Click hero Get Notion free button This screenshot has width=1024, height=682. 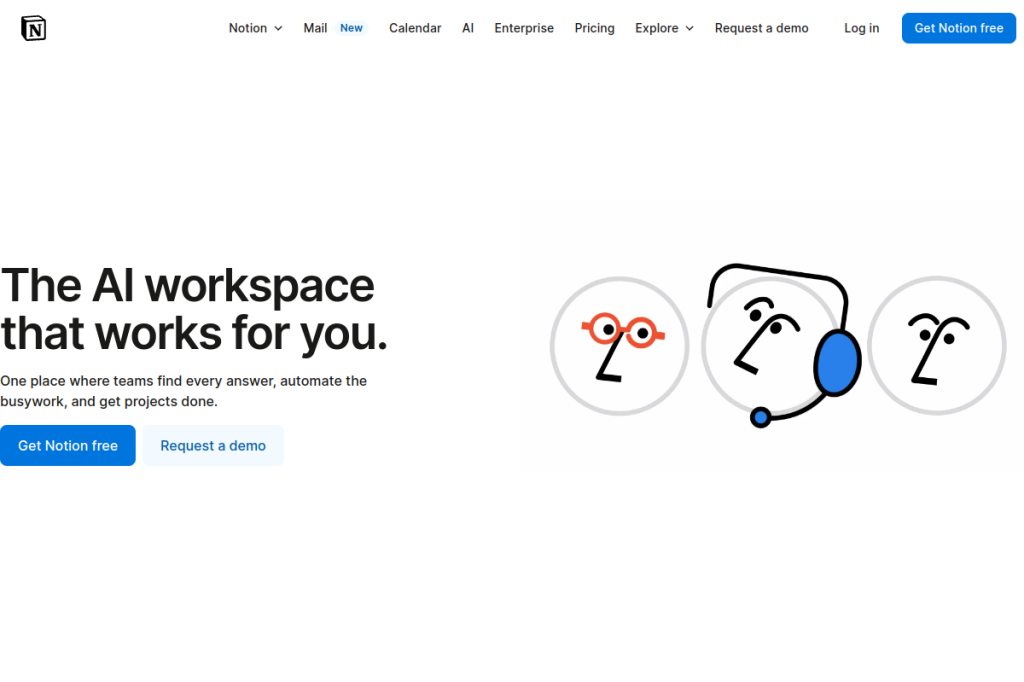[68, 446]
